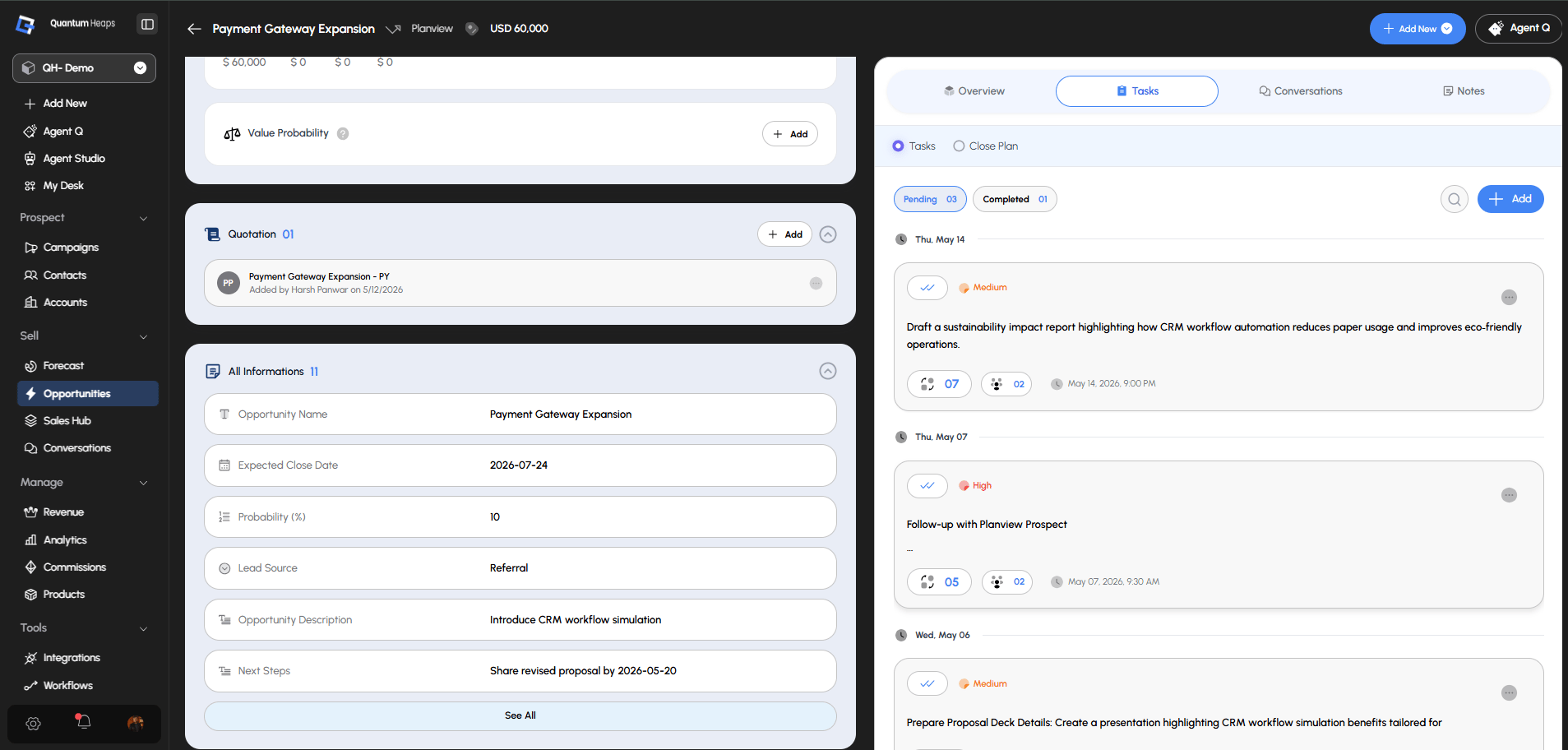Open Sales Hub in sidebar
The height and width of the screenshot is (750, 1568).
click(x=67, y=420)
